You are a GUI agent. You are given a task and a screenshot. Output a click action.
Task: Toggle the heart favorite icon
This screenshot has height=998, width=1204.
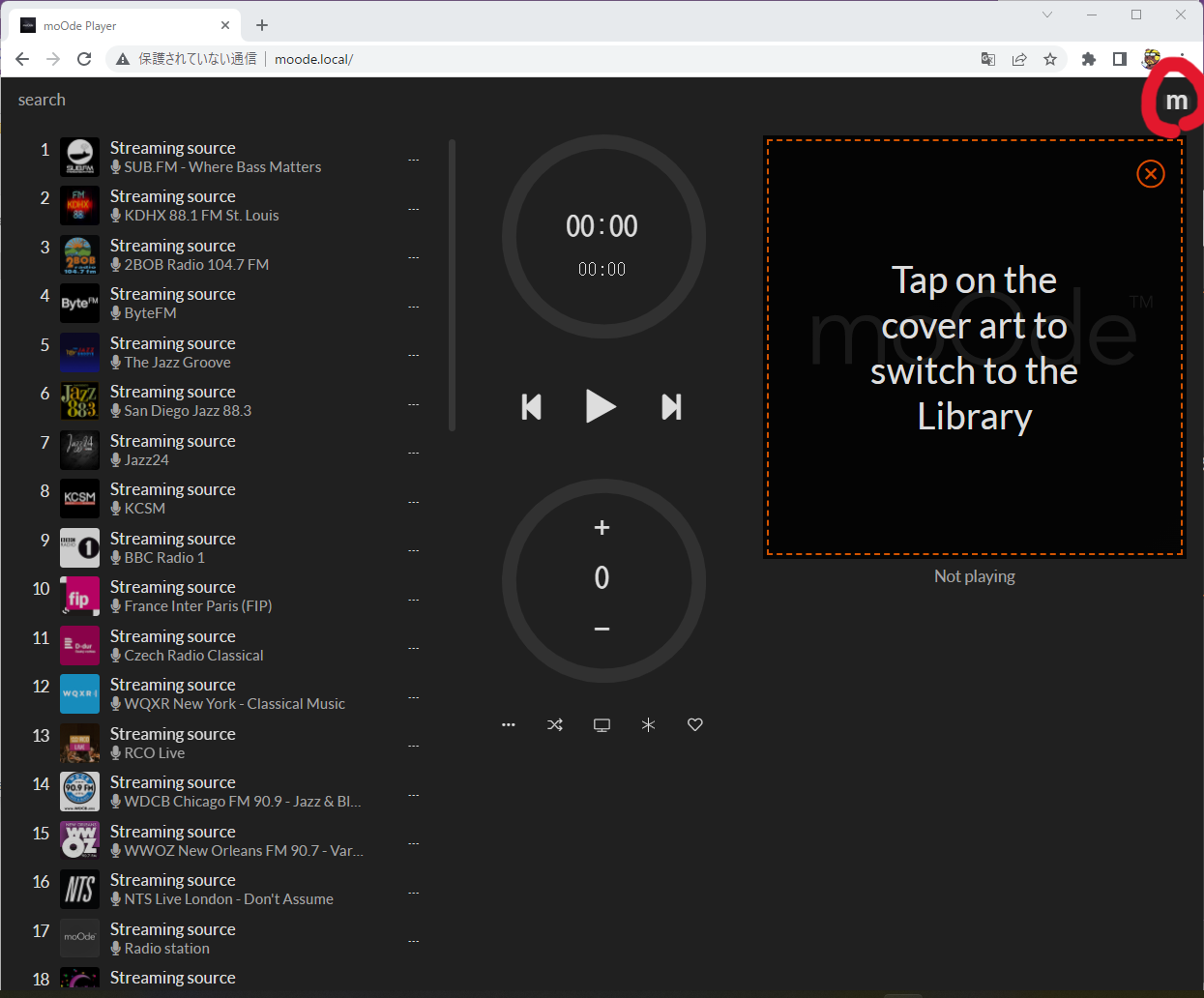tap(694, 724)
